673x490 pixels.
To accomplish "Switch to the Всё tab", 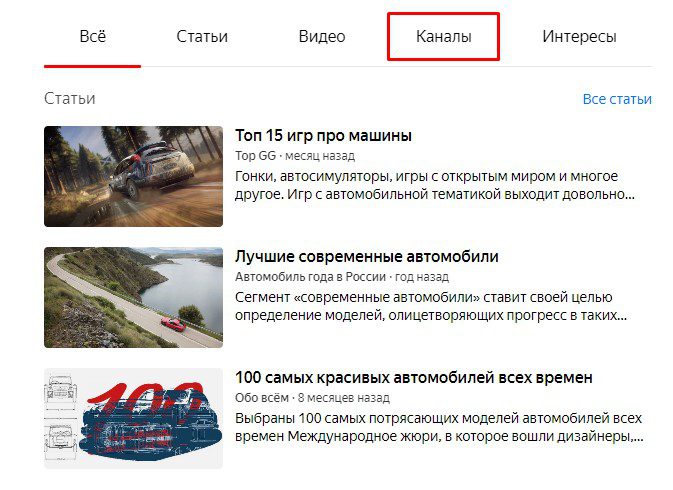I will tap(92, 36).
